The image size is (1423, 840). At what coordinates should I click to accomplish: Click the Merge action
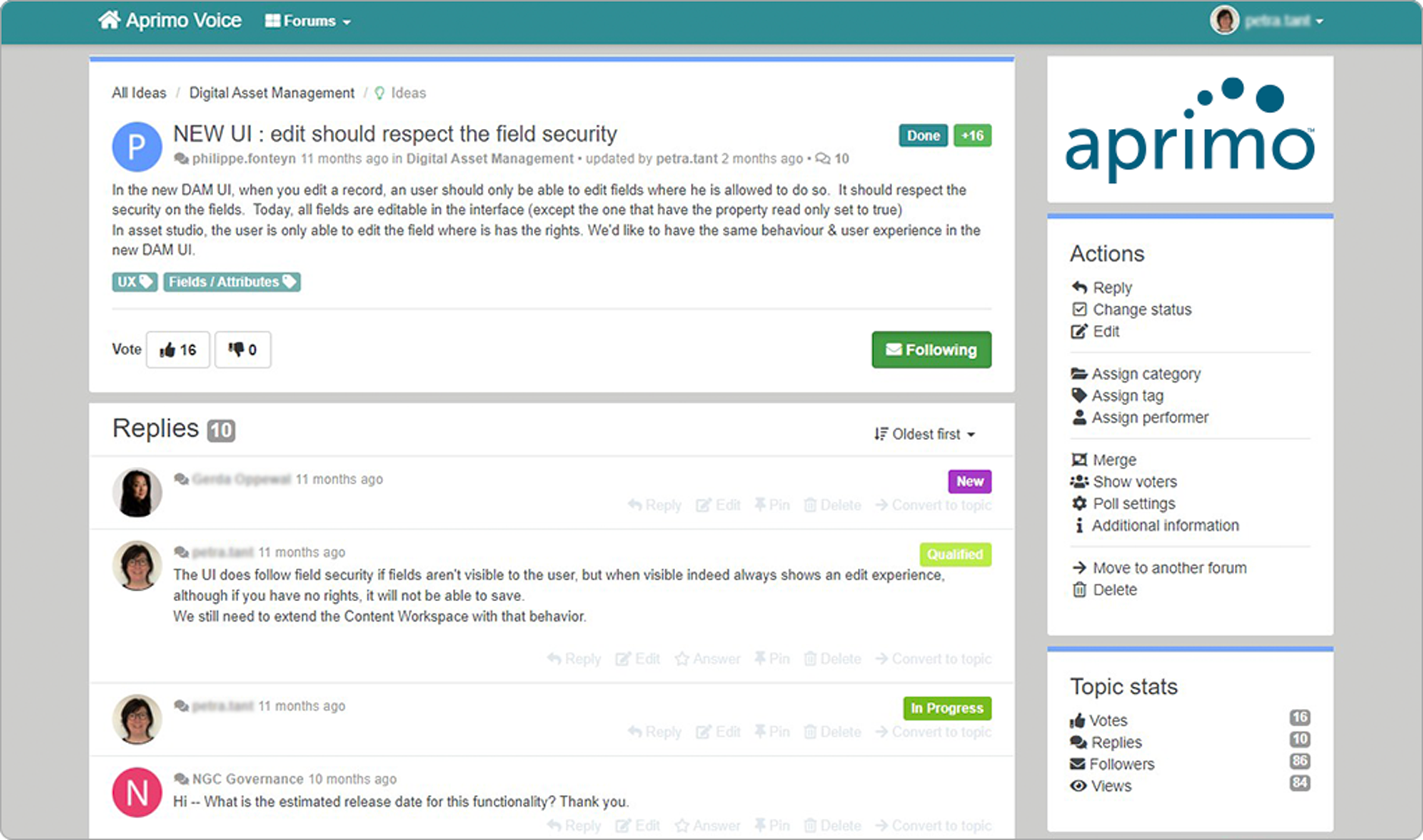(x=1104, y=460)
